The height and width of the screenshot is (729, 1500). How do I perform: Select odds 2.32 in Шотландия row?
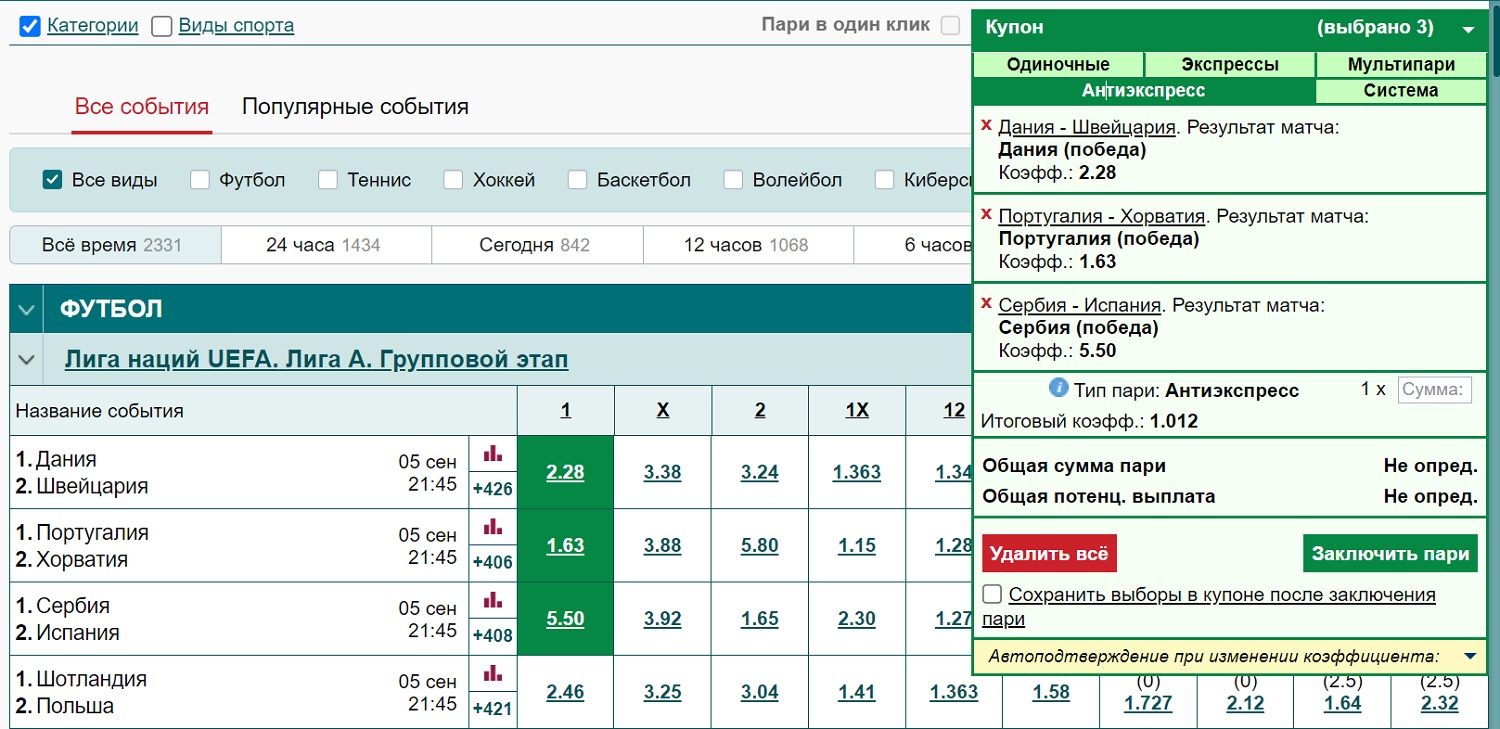tap(1439, 704)
